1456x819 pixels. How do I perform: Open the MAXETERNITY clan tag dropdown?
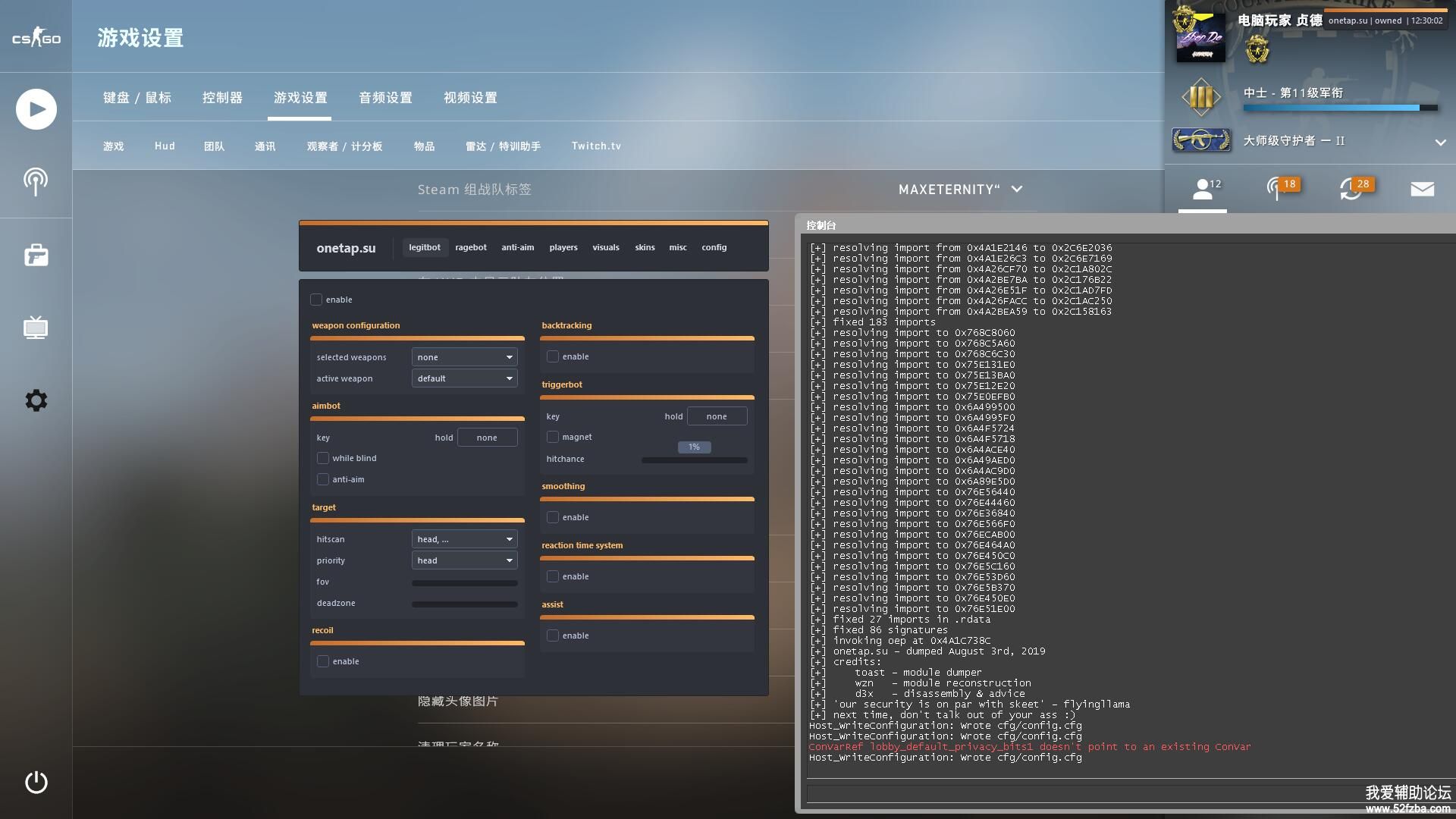(x=960, y=190)
